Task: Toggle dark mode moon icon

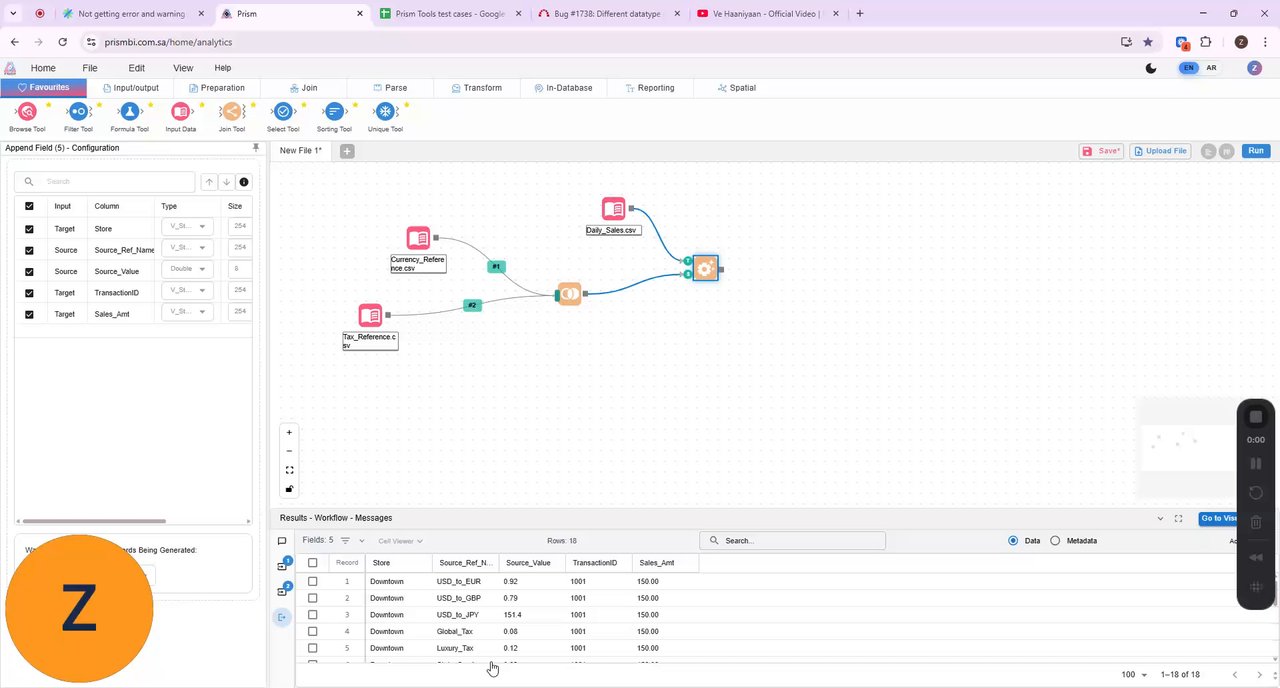Action: click(x=1151, y=68)
